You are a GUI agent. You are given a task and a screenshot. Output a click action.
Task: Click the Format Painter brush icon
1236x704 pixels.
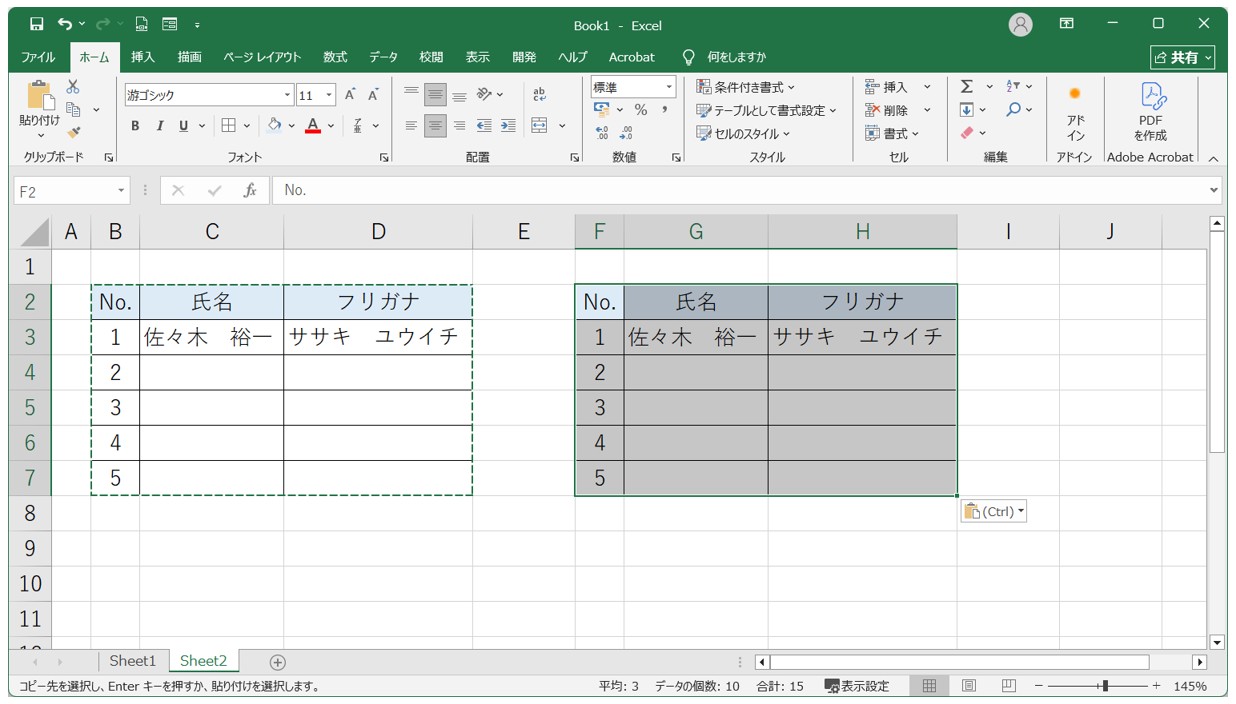73,132
